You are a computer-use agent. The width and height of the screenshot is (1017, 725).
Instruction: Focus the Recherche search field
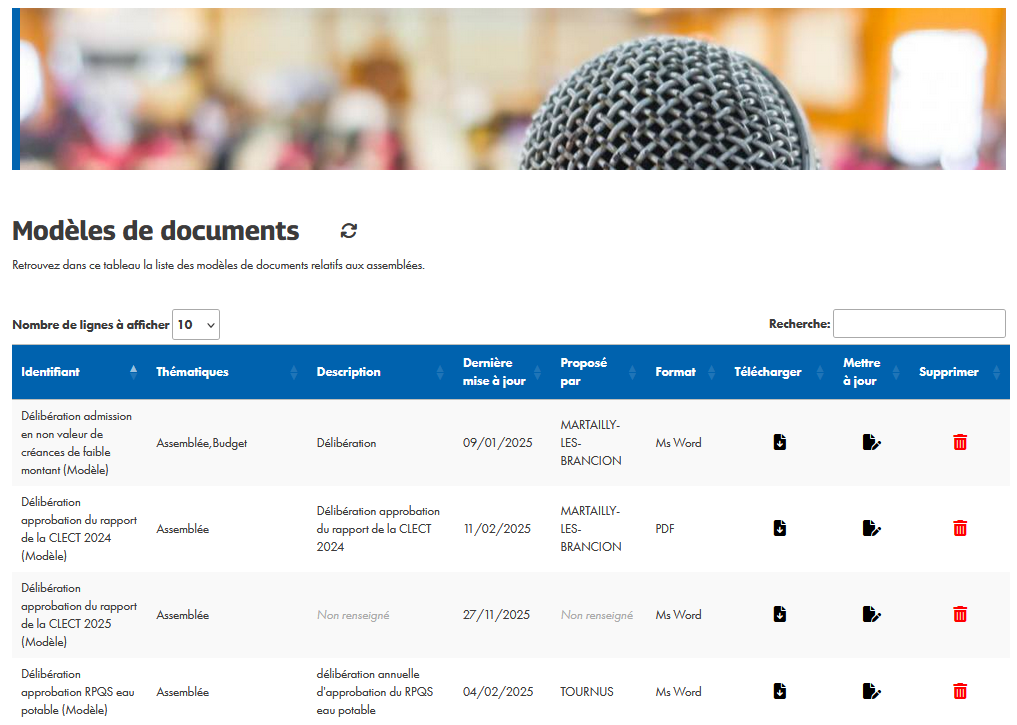pyautogui.click(x=919, y=324)
